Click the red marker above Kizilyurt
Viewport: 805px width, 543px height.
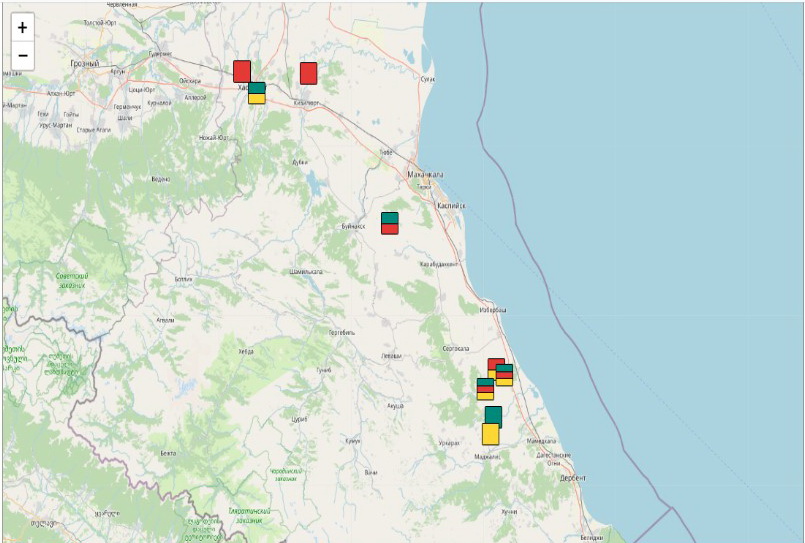click(x=308, y=73)
